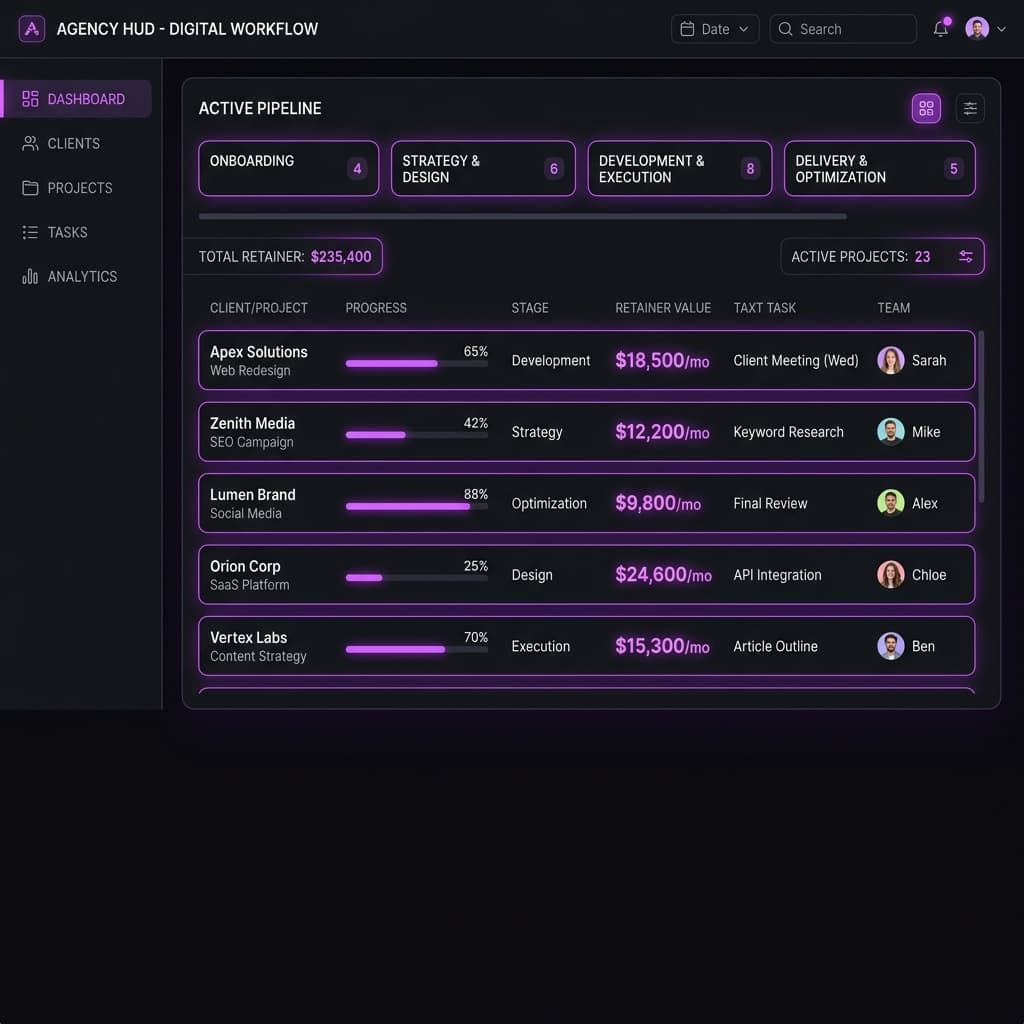1024x1024 pixels.
Task: Open the Zenith Media project row
Action: point(586,432)
